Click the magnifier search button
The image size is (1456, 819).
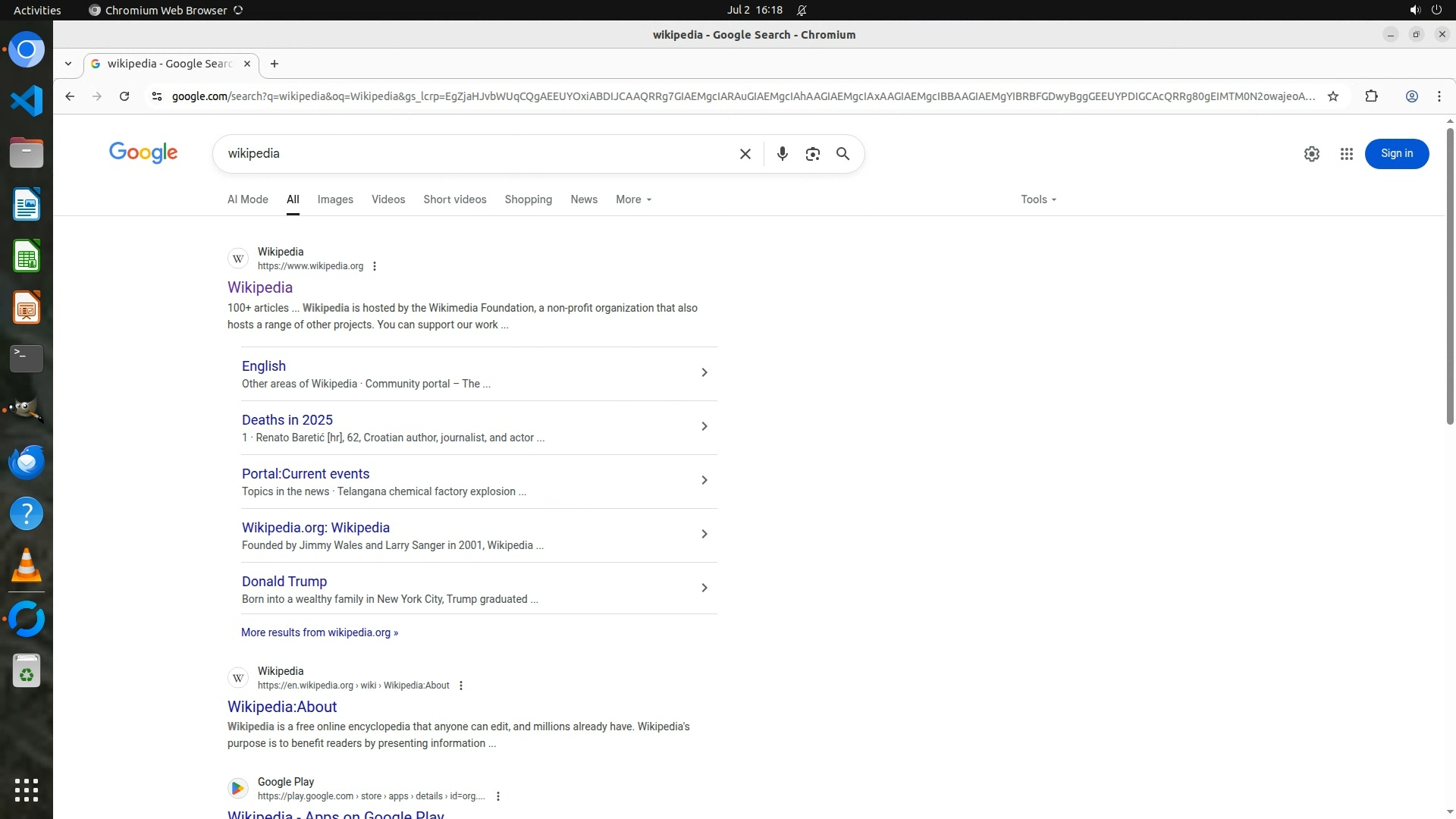[843, 154]
